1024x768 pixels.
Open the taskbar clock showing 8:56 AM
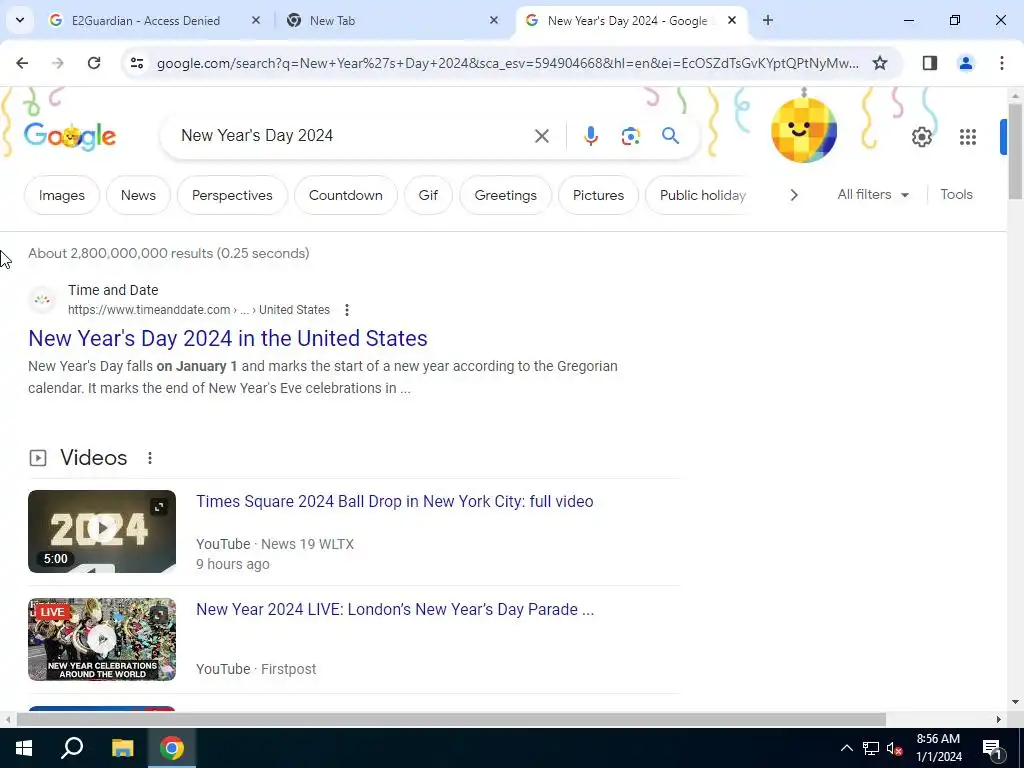pos(938,748)
